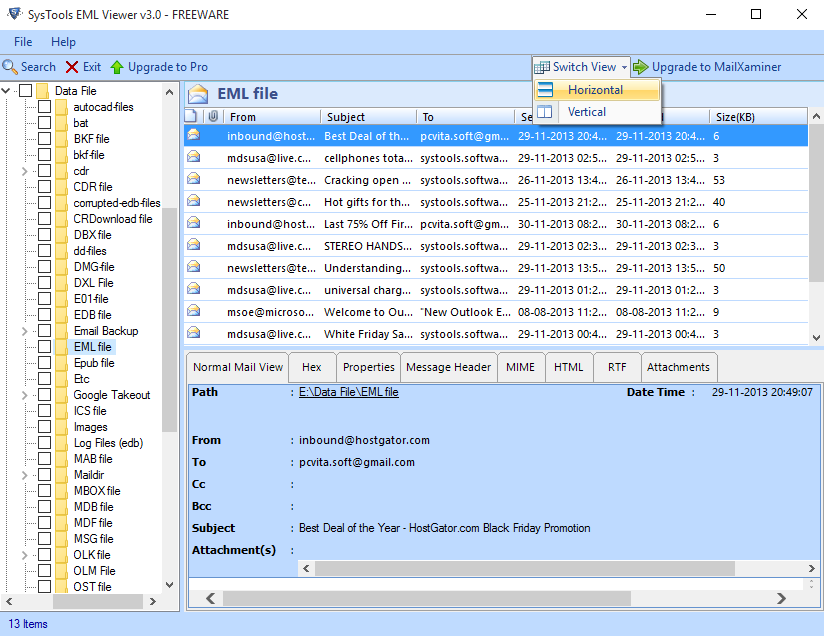Click the EML file envelope header icon
The width and height of the screenshot is (824, 636).
click(x=198, y=94)
